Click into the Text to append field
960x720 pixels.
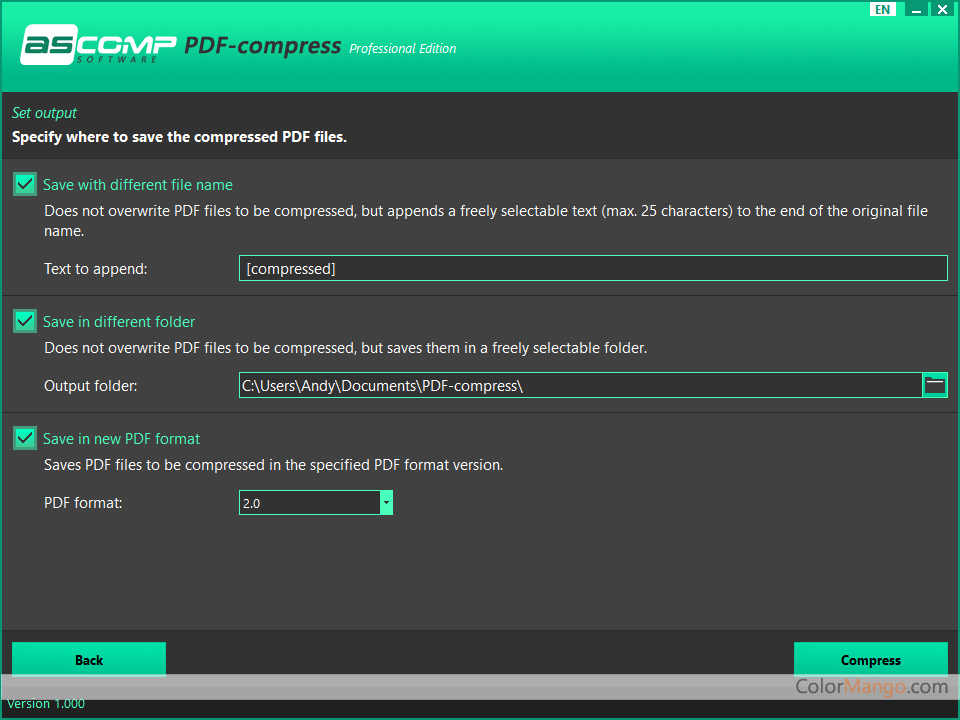592,268
